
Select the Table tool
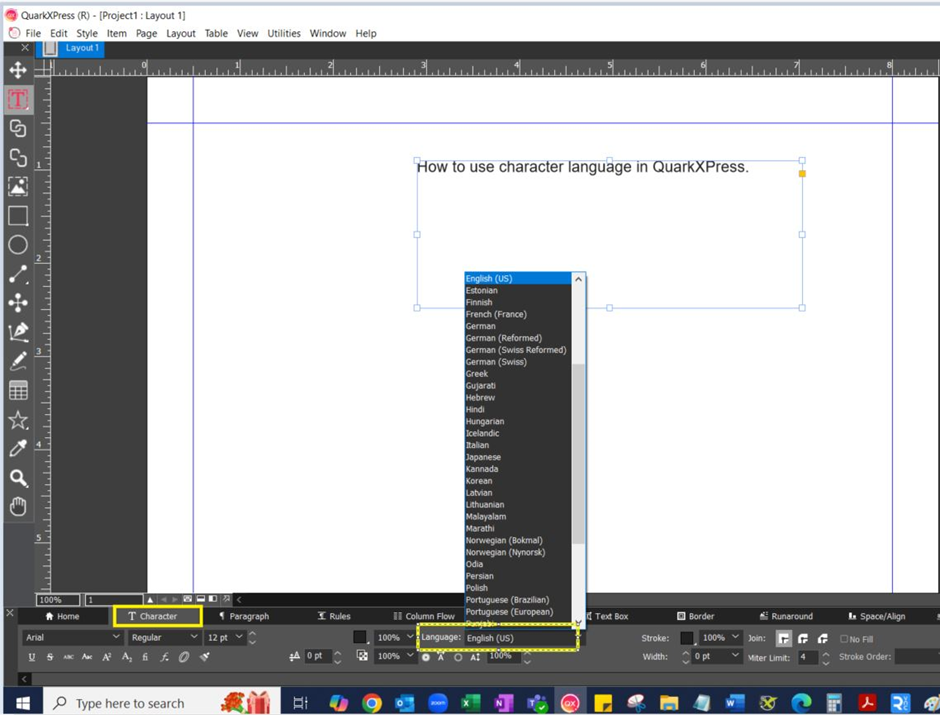18,390
